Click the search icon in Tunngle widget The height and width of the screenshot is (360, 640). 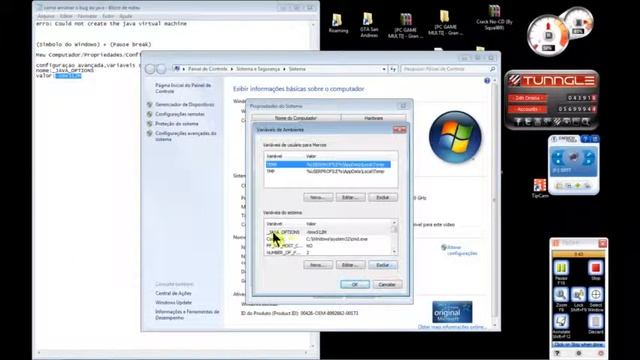click(585, 121)
